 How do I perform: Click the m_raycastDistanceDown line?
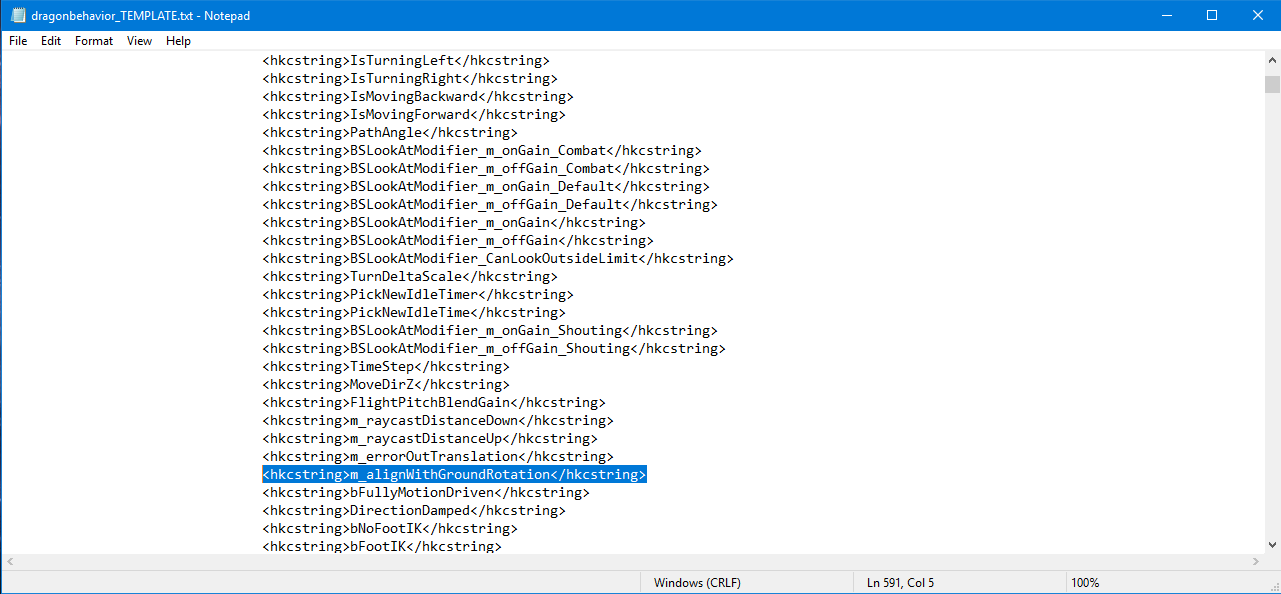[x=438, y=421]
